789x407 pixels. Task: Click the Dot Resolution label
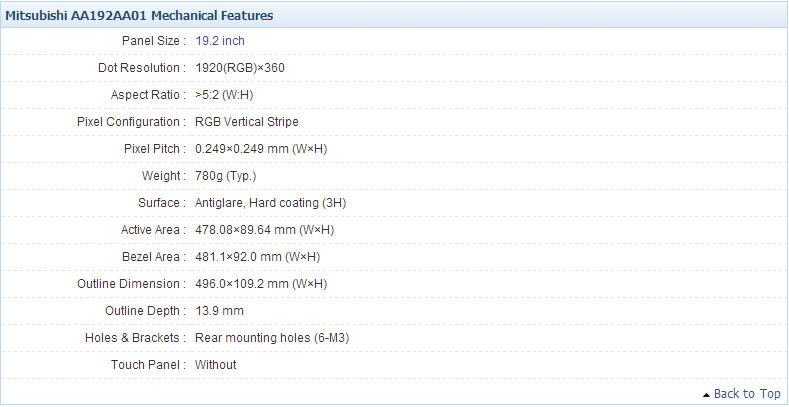click(142, 67)
